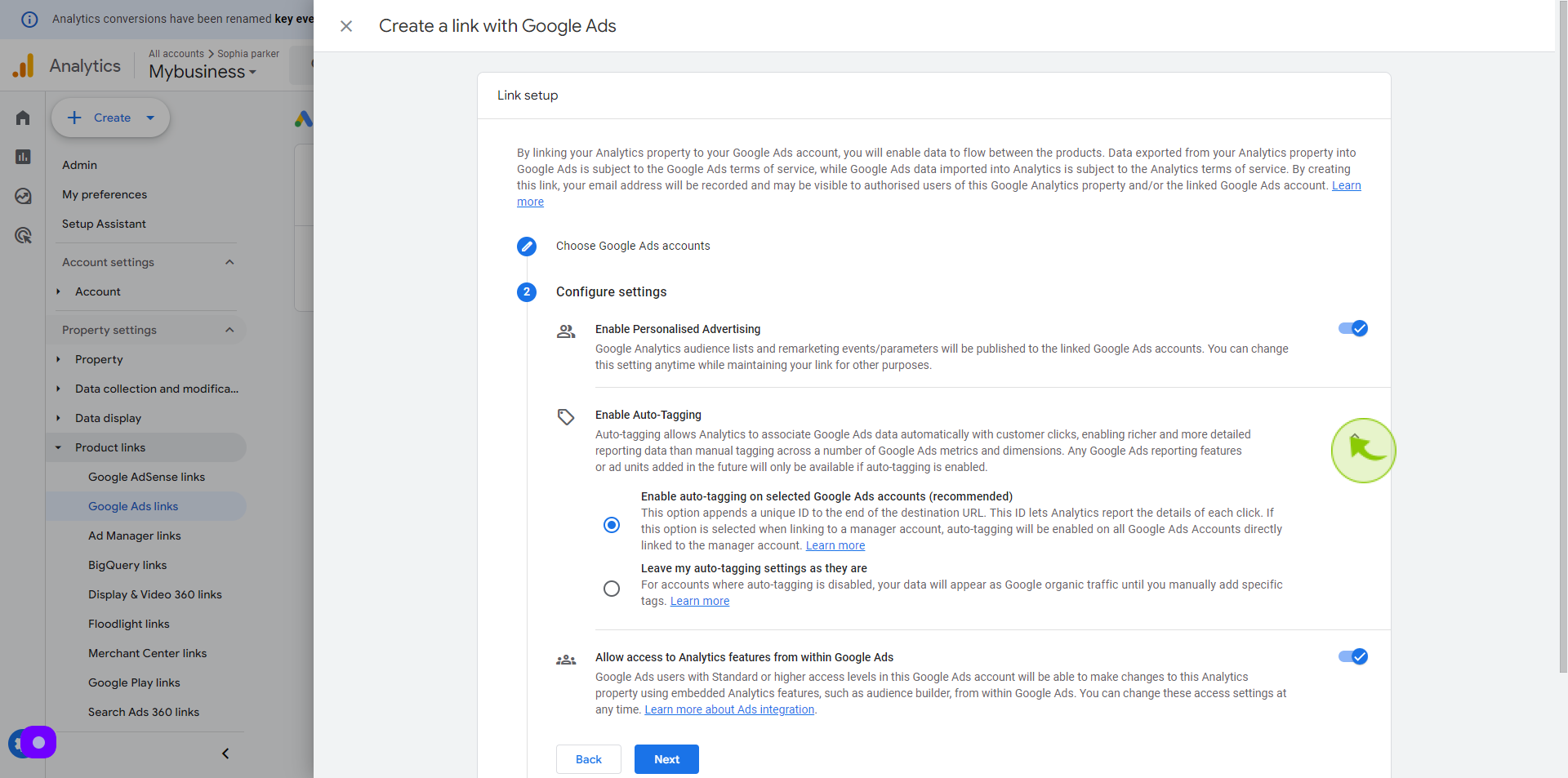1568x778 pixels.
Task: Open Mybusiness property selector dropdown
Action: [x=203, y=72]
